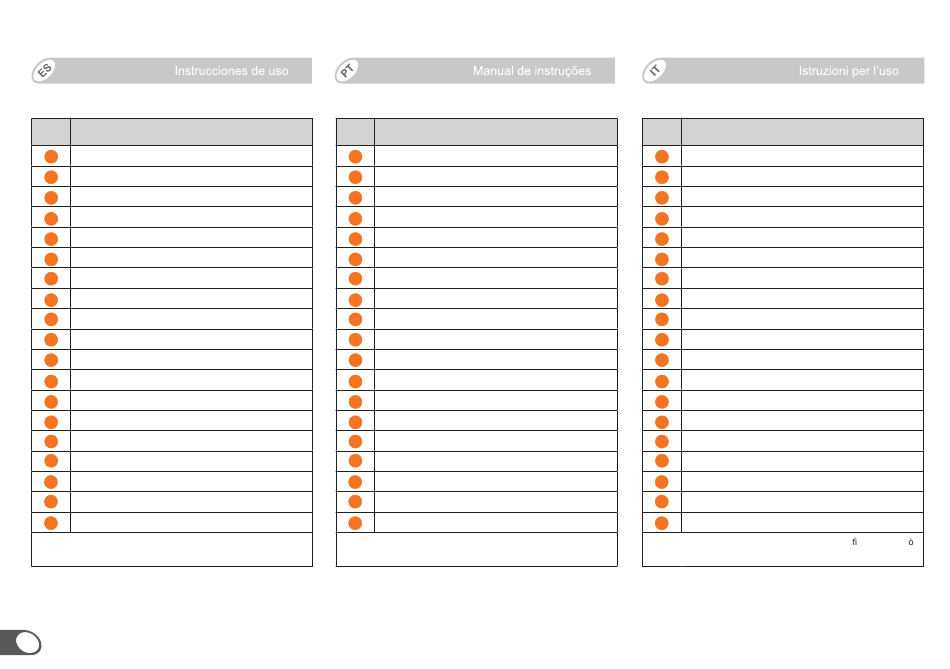Click the empty footer box under the Spanish table
The image size is (950, 669).
click(x=172, y=550)
